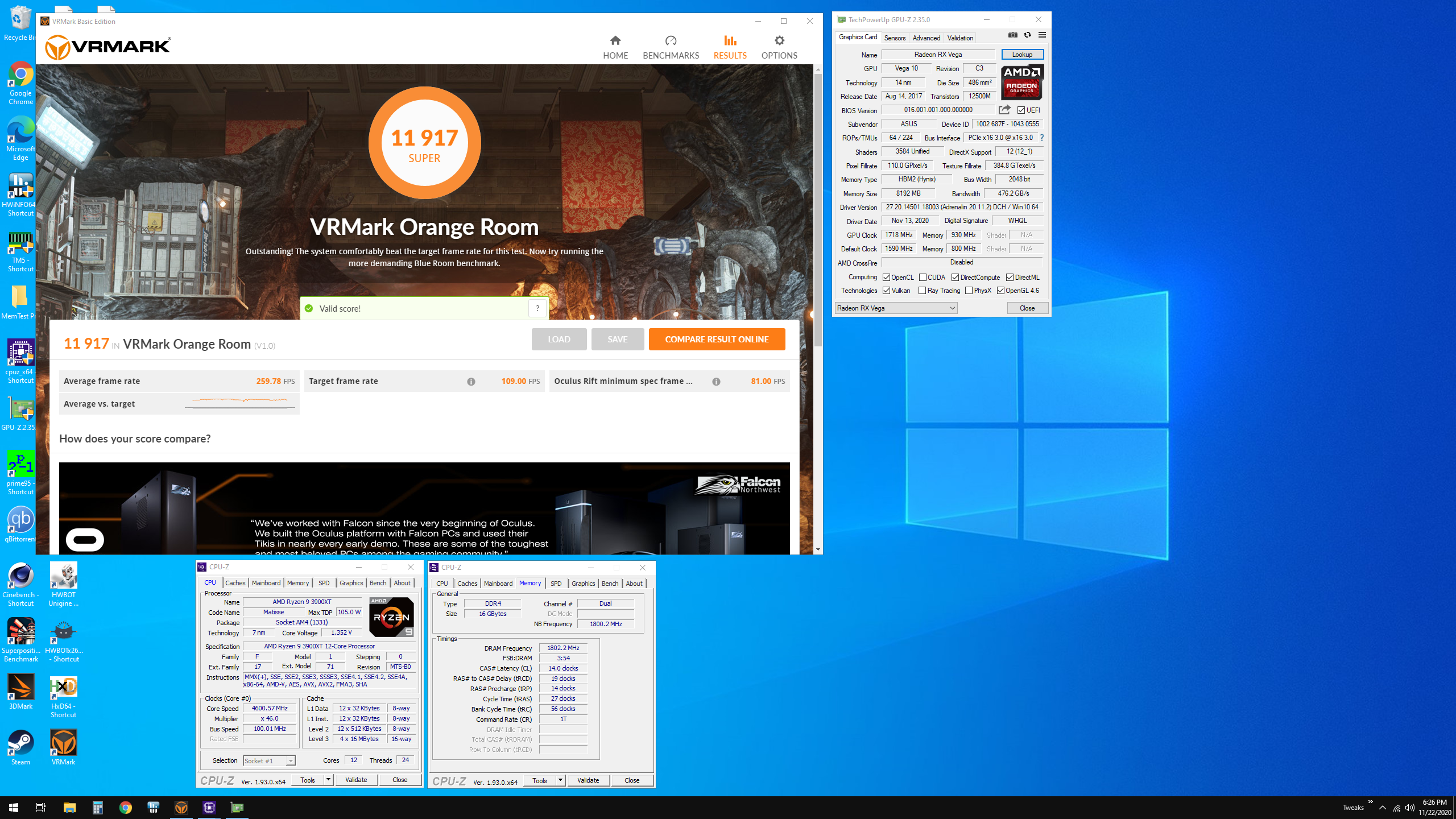Click the Close button in GPU-Z
1456x819 pixels.
(x=1027, y=308)
